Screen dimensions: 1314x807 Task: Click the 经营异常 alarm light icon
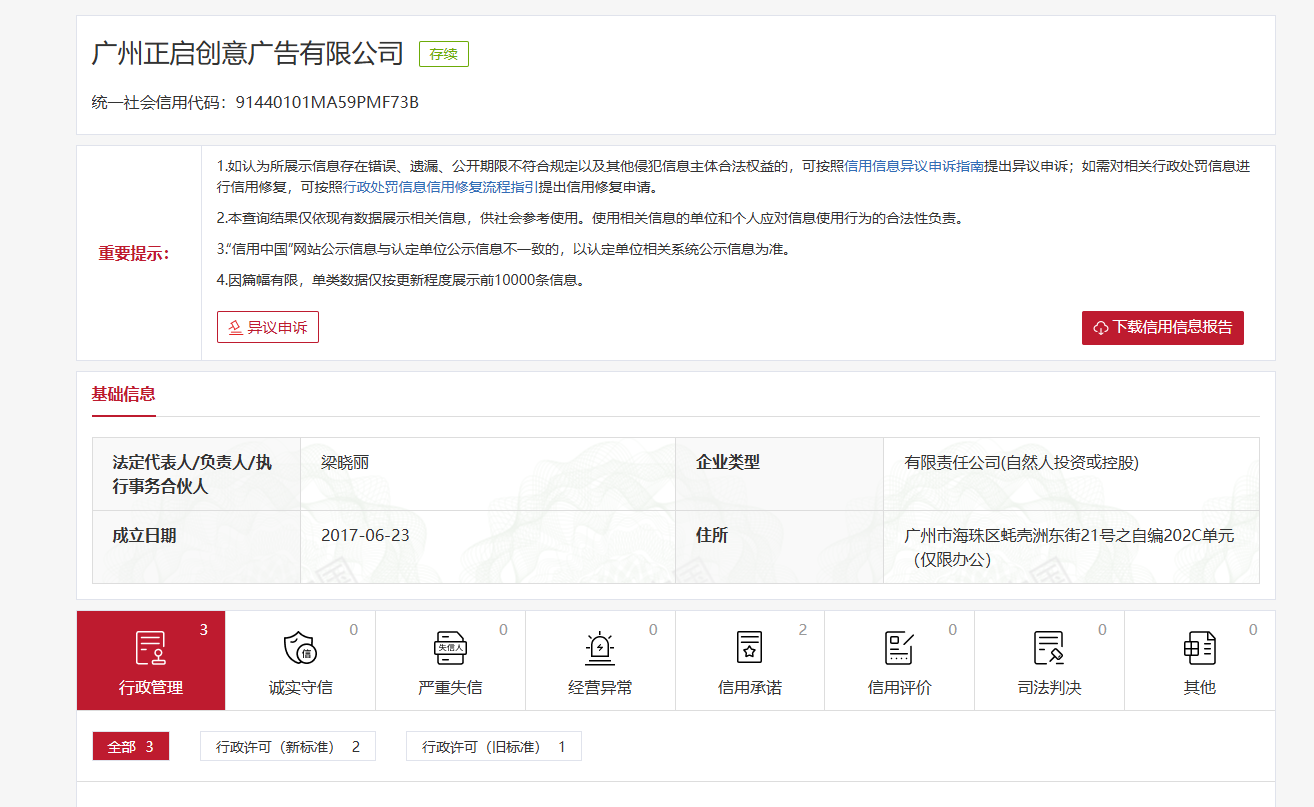coord(600,648)
